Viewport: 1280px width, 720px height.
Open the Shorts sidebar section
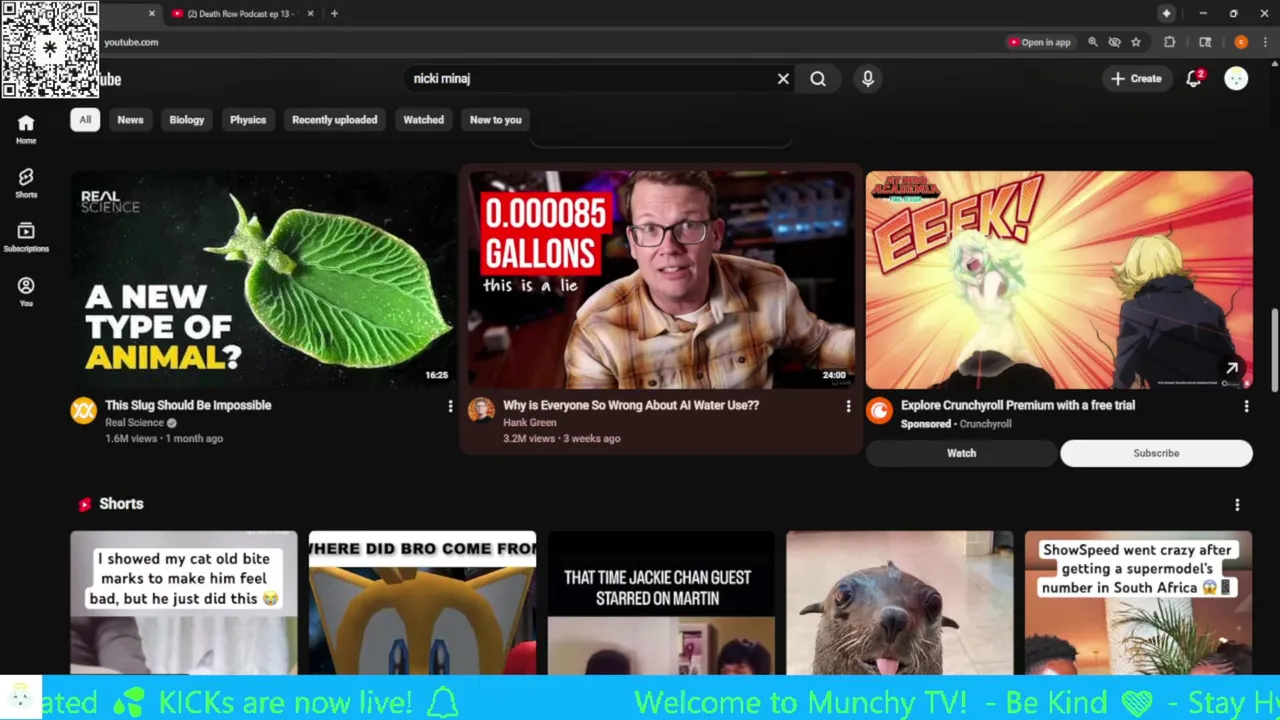tap(26, 183)
